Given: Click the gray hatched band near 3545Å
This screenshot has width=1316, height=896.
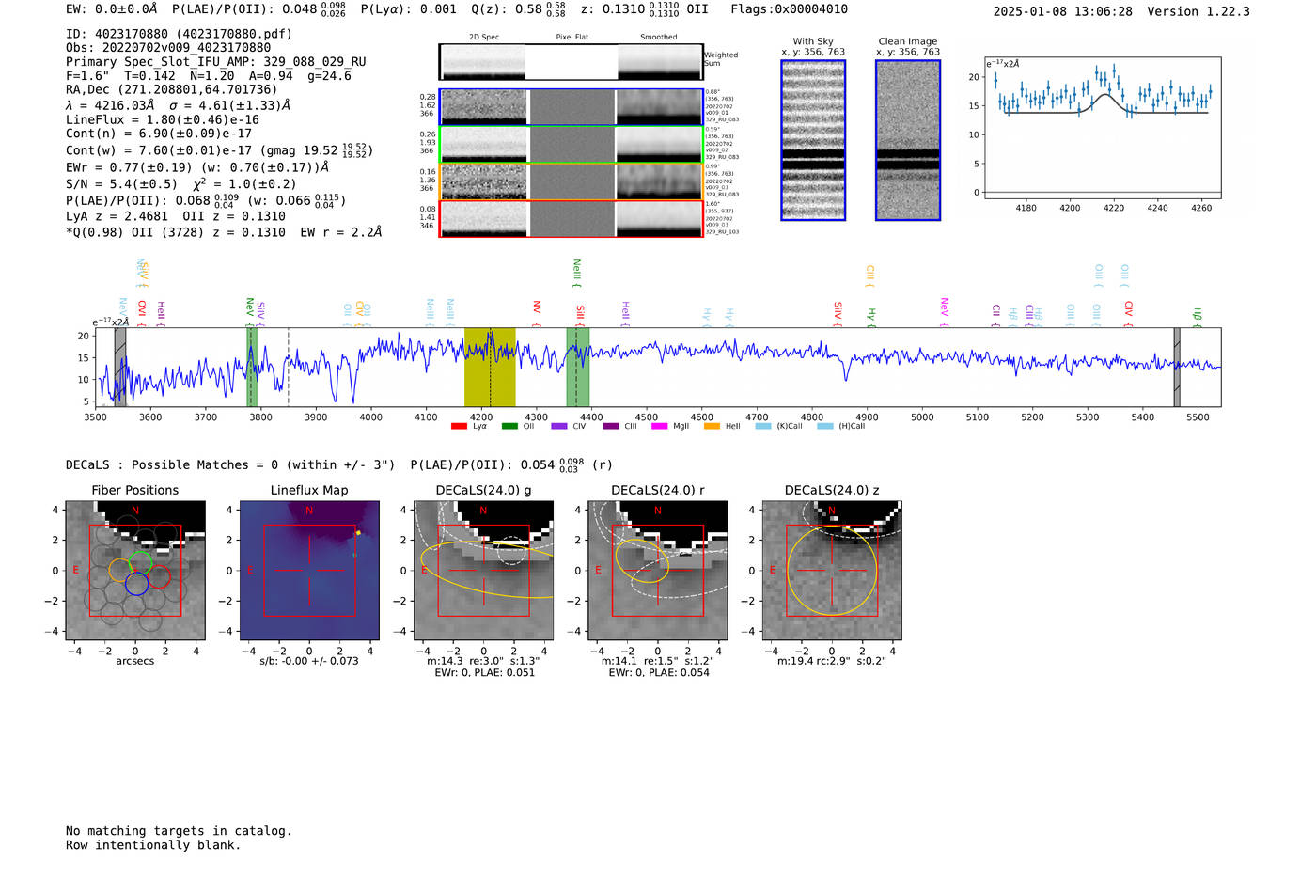Looking at the screenshot, I should (x=120, y=367).
